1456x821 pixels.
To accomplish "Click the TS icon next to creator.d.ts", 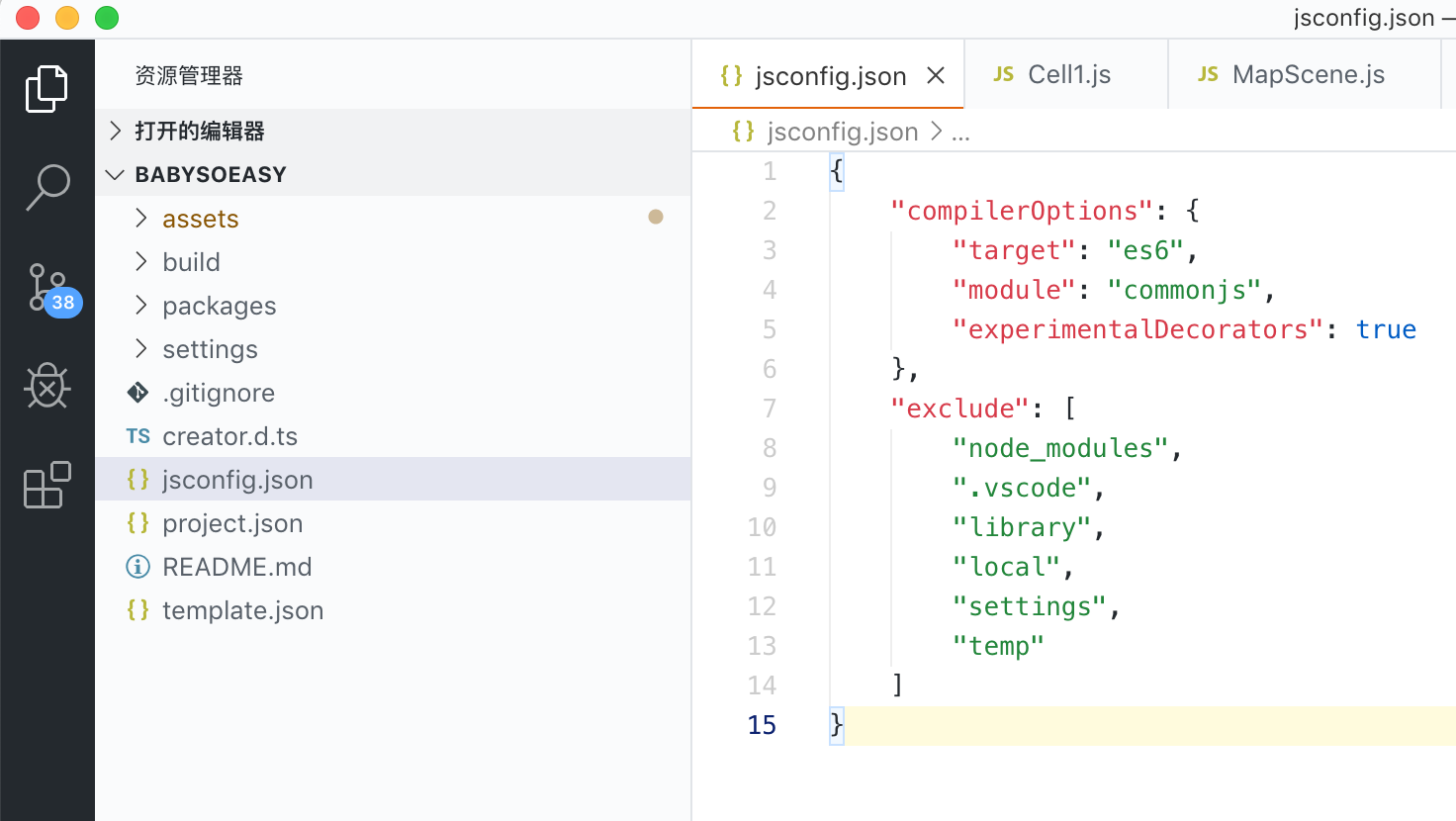I will pyautogui.click(x=137, y=436).
